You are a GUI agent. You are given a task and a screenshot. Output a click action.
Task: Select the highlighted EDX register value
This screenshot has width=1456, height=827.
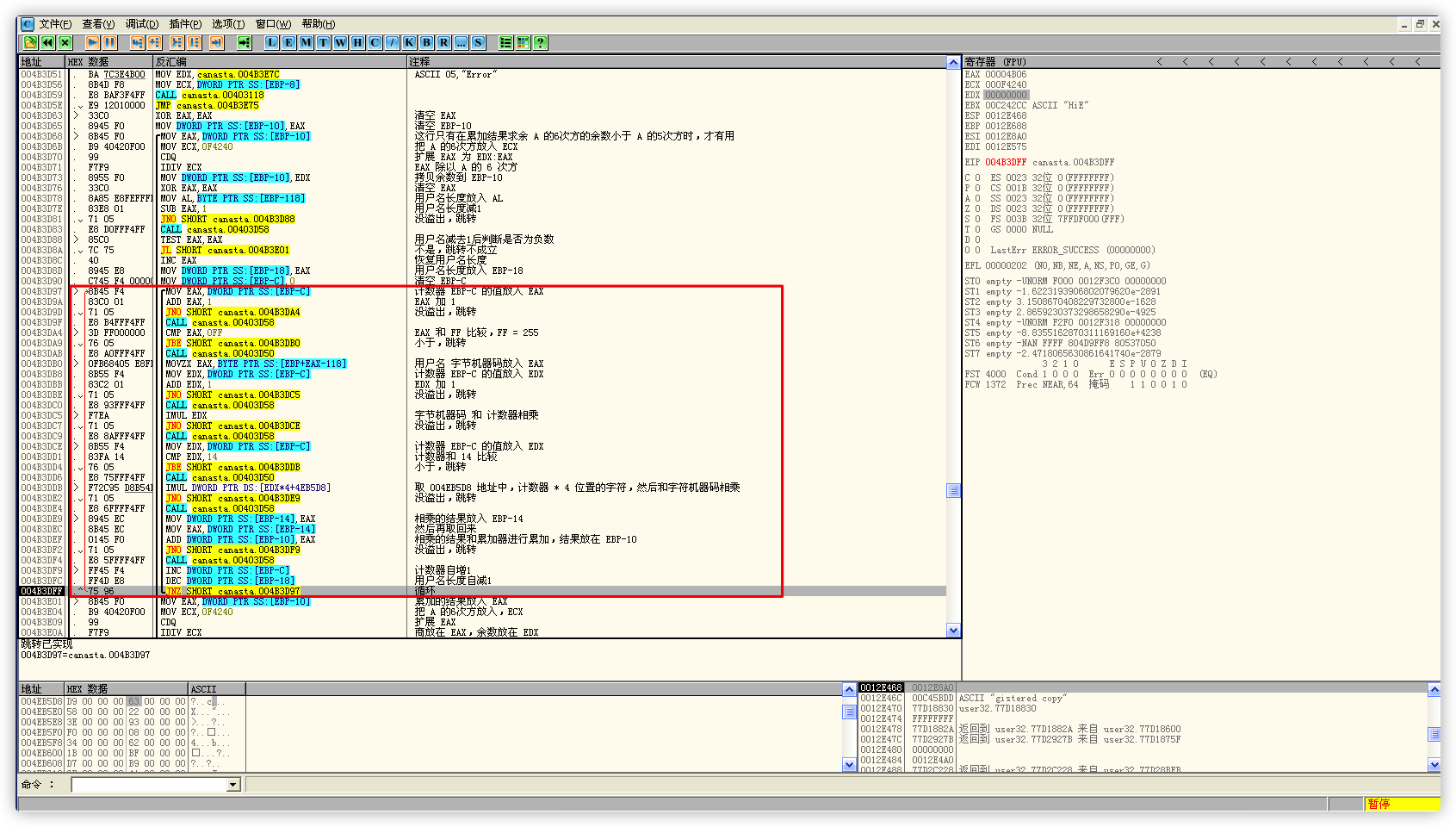pyautogui.click(x=1006, y=95)
